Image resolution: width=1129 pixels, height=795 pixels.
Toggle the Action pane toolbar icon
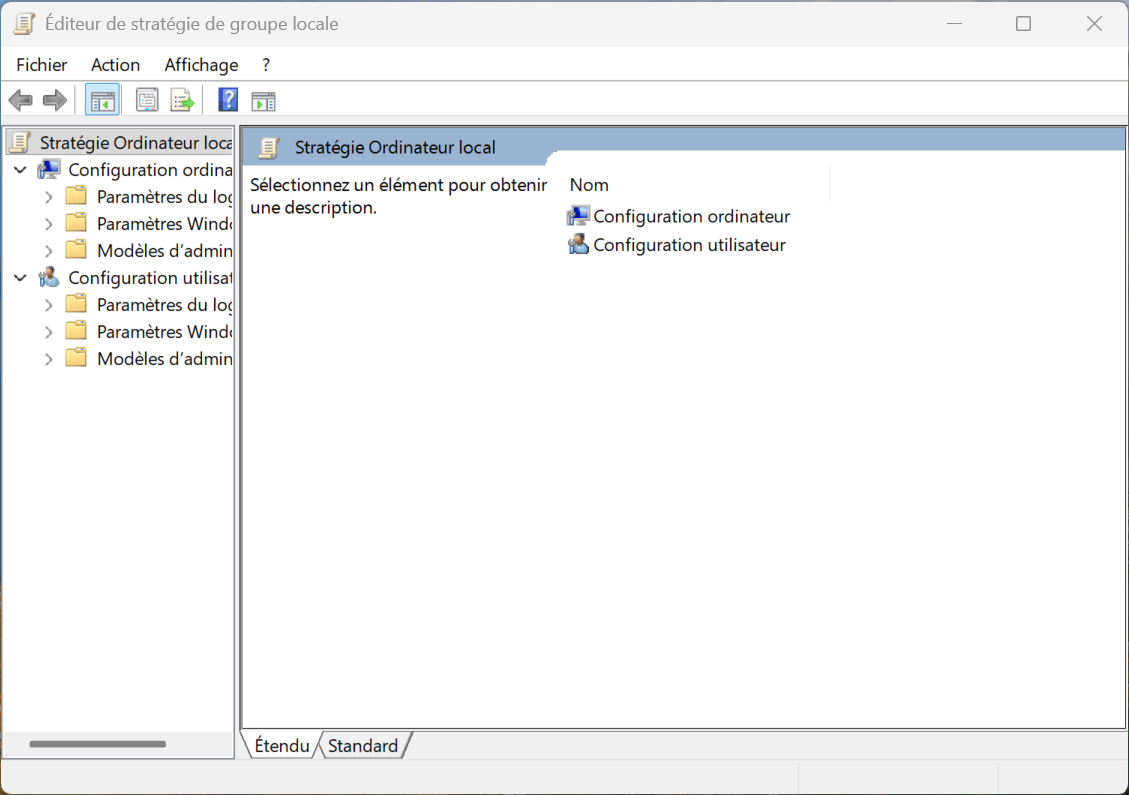pyautogui.click(x=264, y=102)
